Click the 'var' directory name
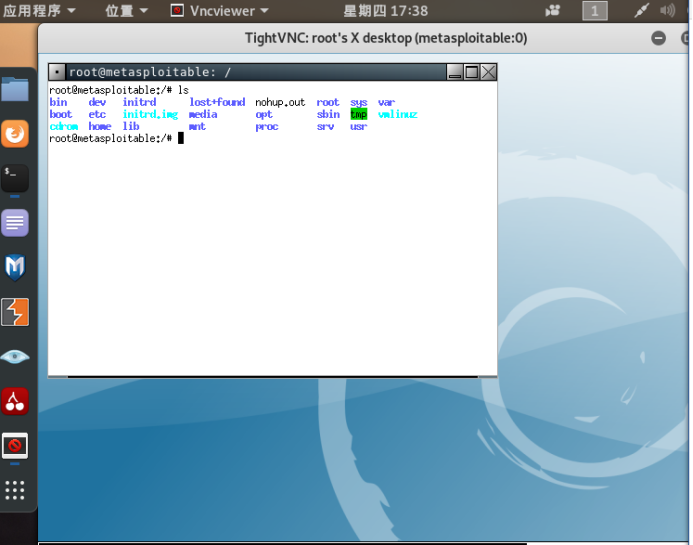Image resolution: width=693 pixels, height=545 pixels. click(x=386, y=102)
